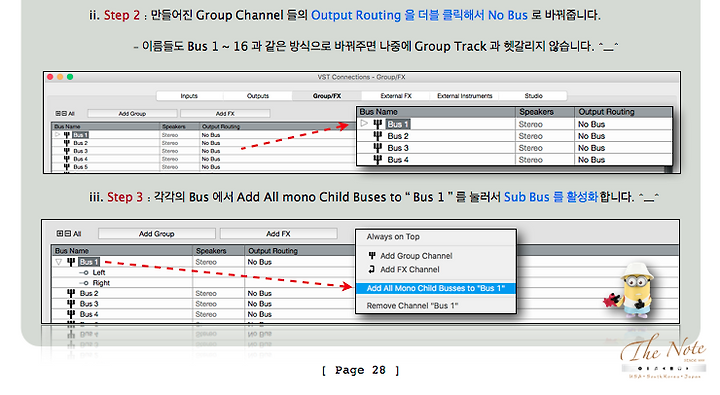The height and width of the screenshot is (395, 720).
Task: Select the Bus 5 name in the small VST Connections list
Action: [80, 167]
